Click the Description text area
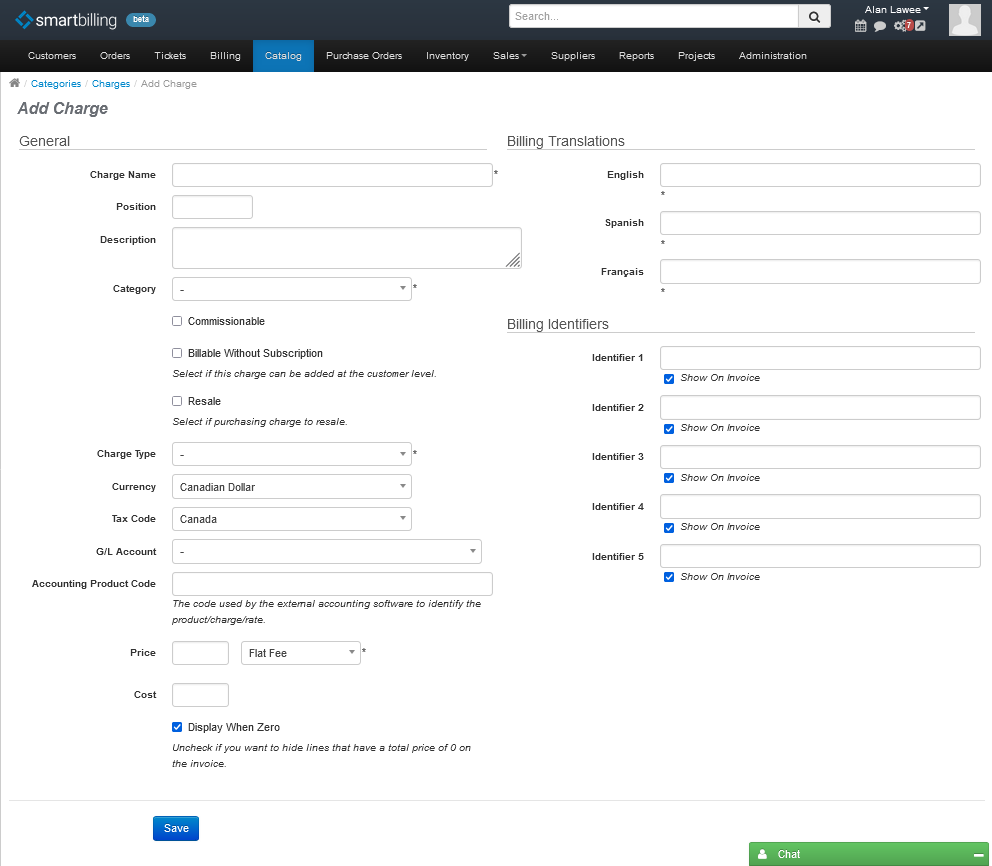The width and height of the screenshot is (992, 866). point(347,248)
